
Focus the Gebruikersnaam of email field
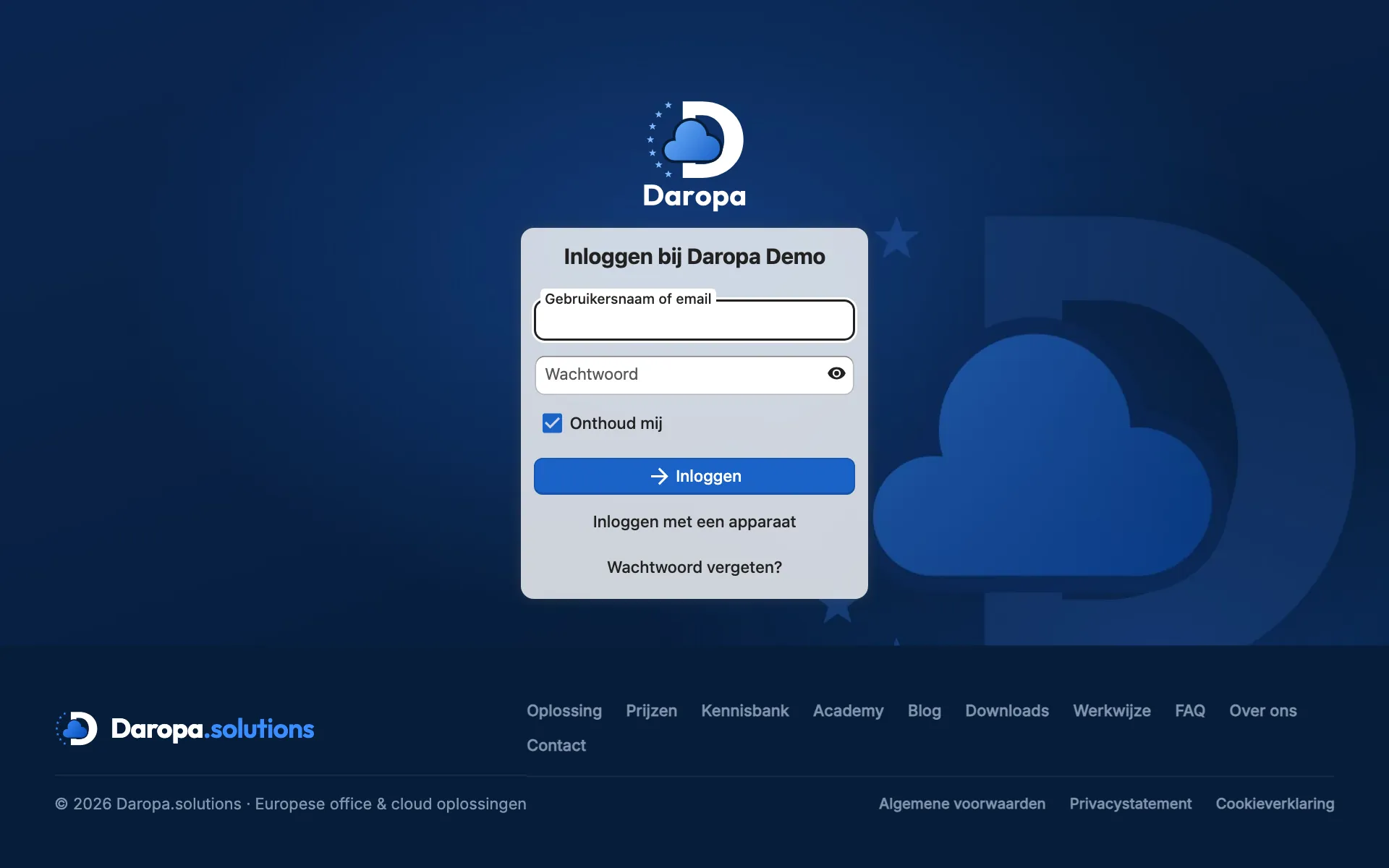694,320
